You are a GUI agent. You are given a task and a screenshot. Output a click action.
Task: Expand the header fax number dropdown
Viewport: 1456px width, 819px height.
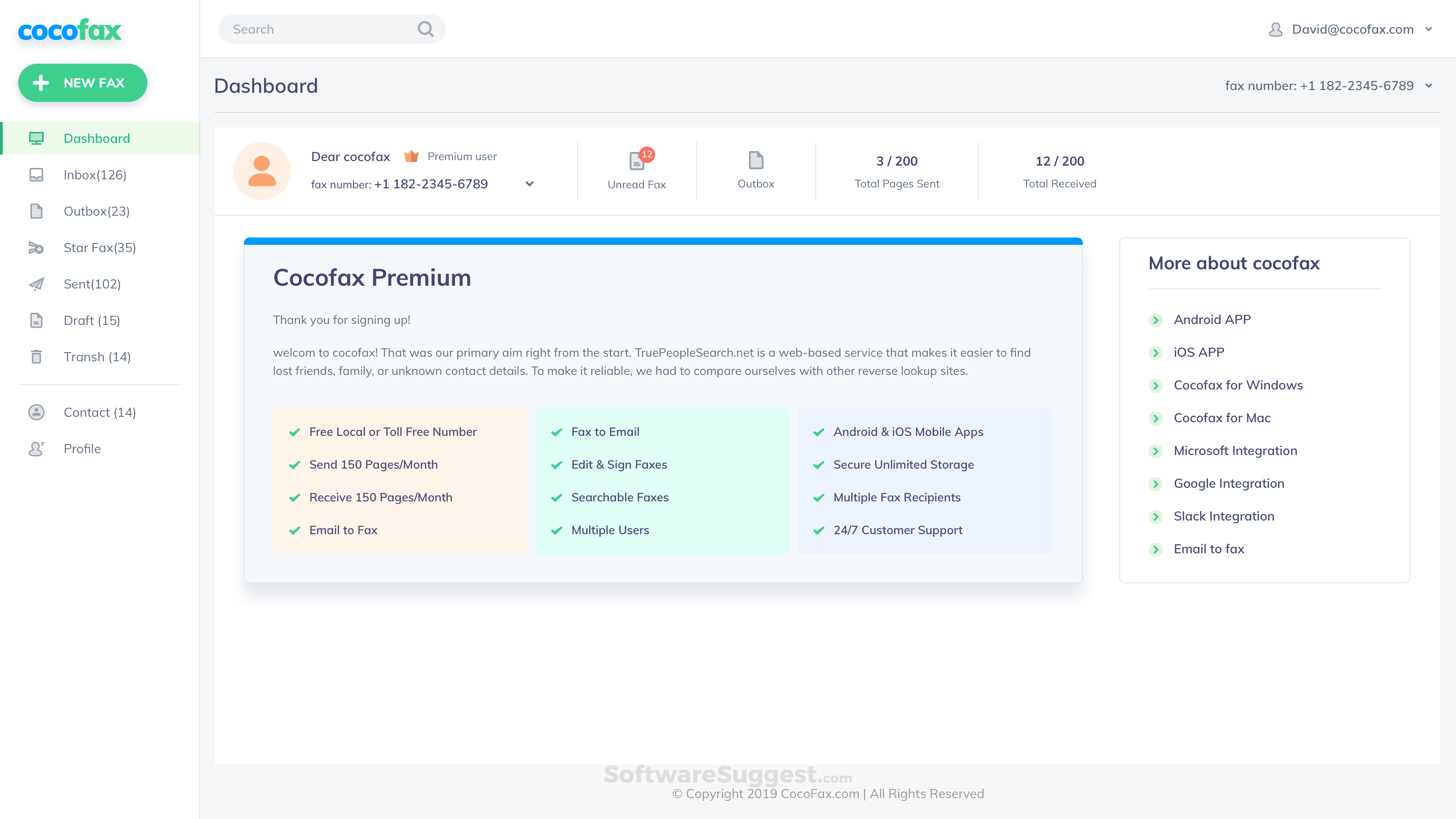pos(1428,86)
